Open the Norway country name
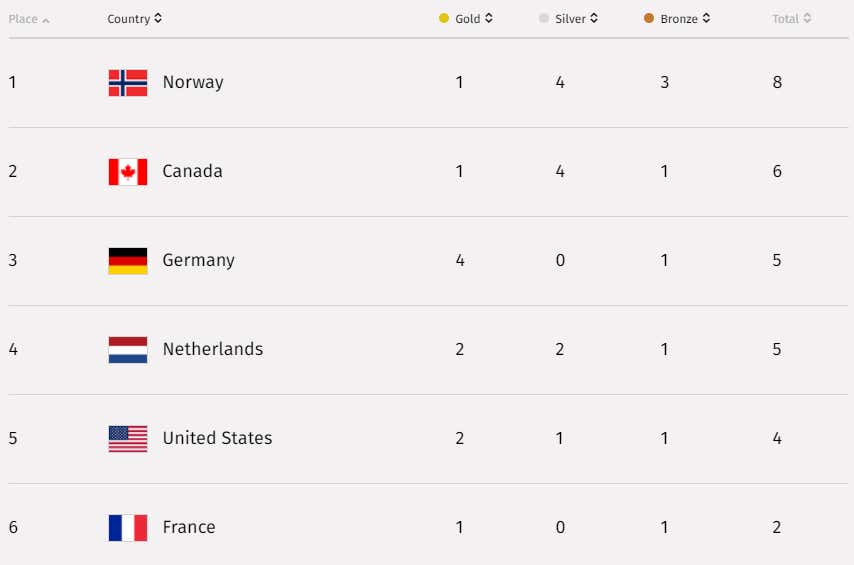 (x=193, y=82)
